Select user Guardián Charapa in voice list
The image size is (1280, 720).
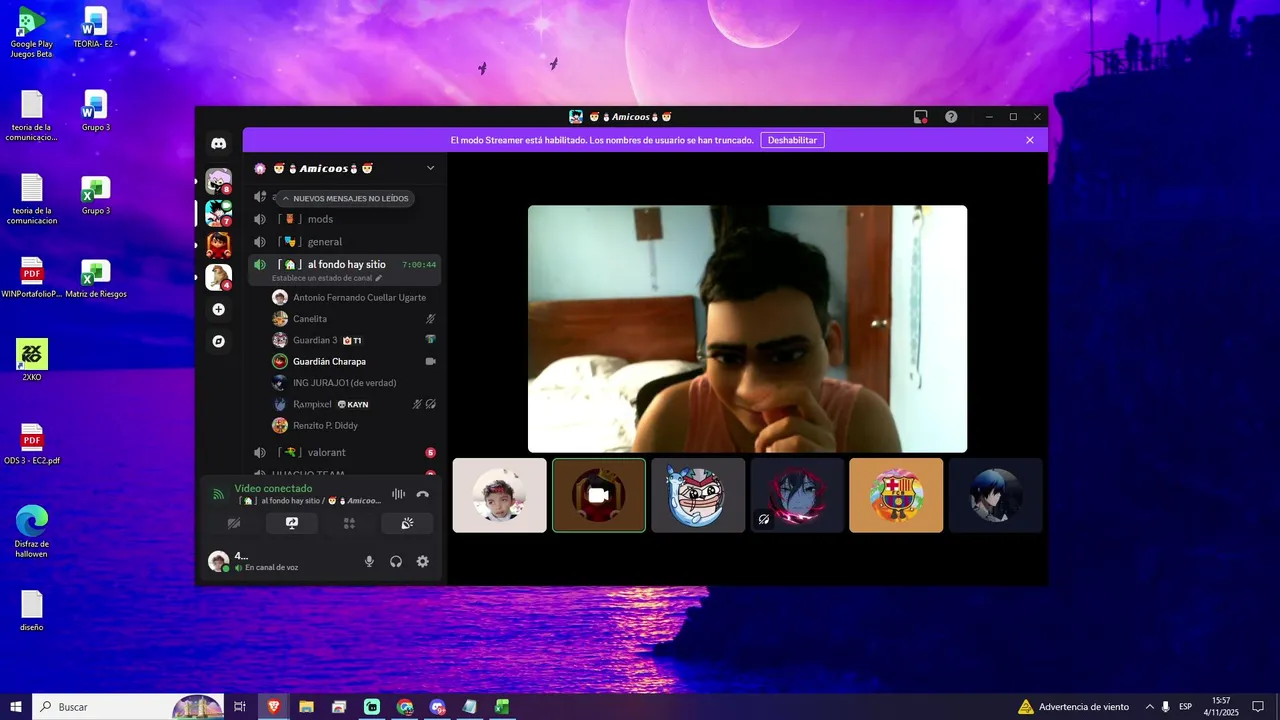click(354, 361)
